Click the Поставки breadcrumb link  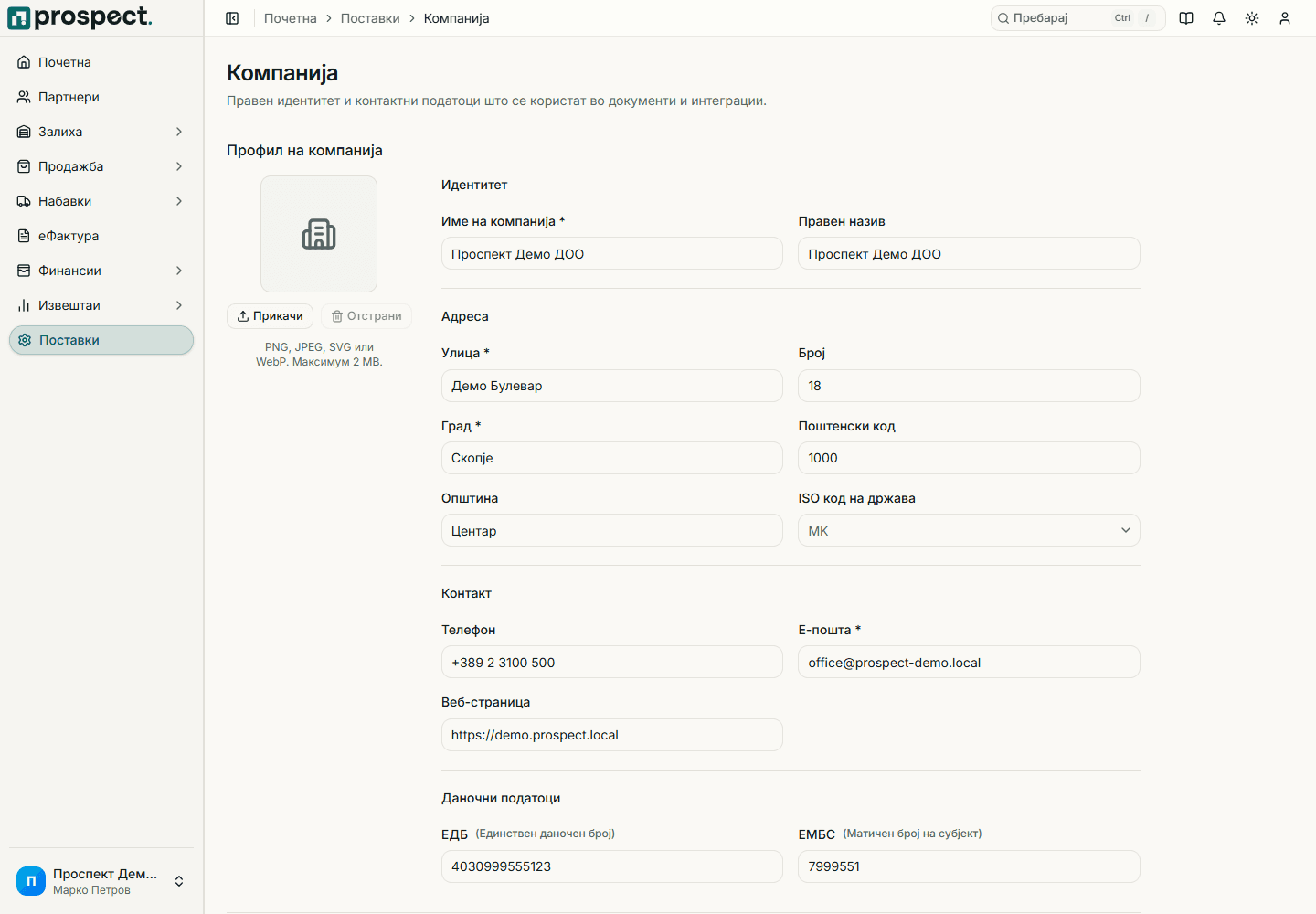pyautogui.click(x=370, y=18)
